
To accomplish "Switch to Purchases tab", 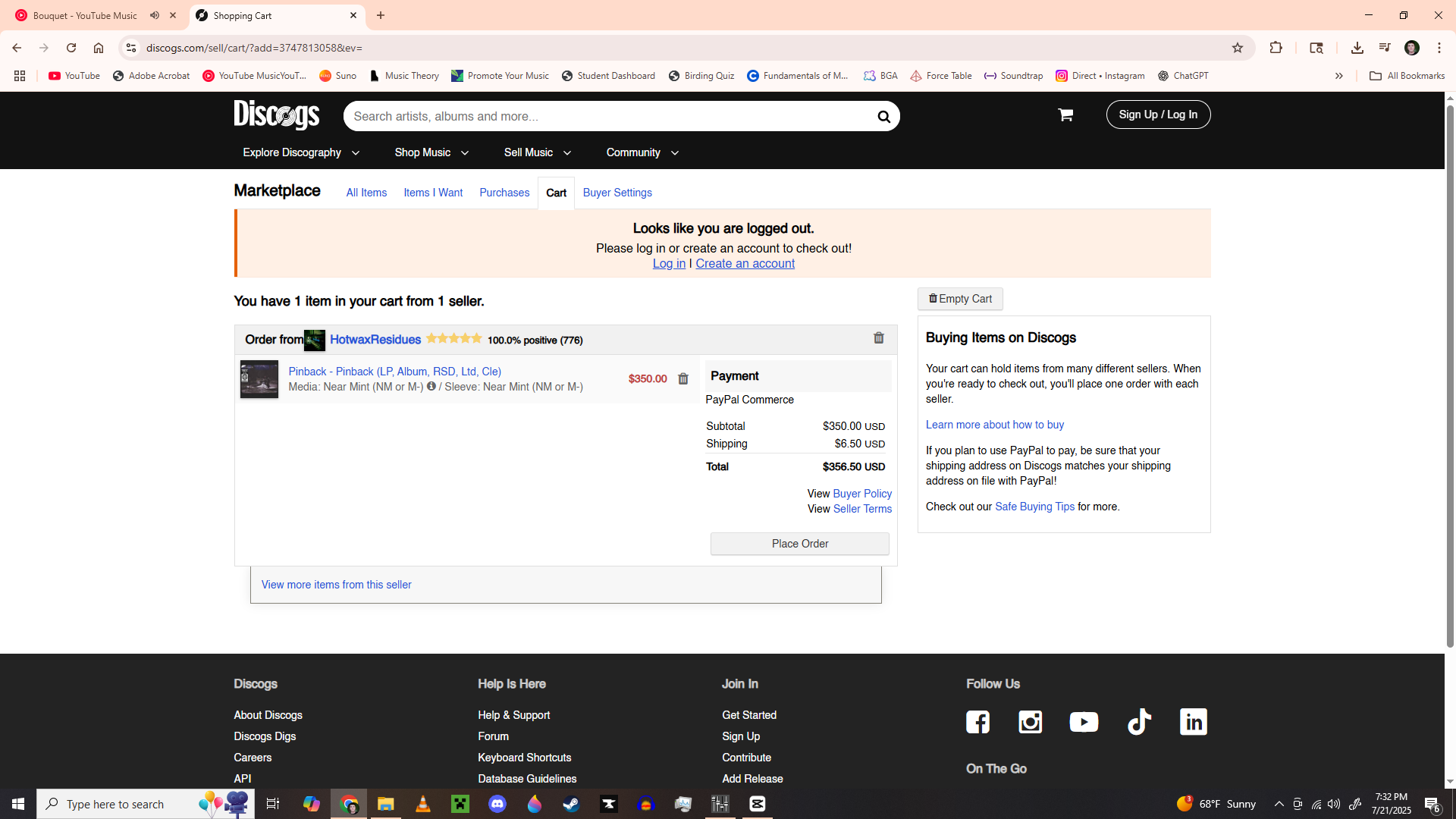I will 504,193.
